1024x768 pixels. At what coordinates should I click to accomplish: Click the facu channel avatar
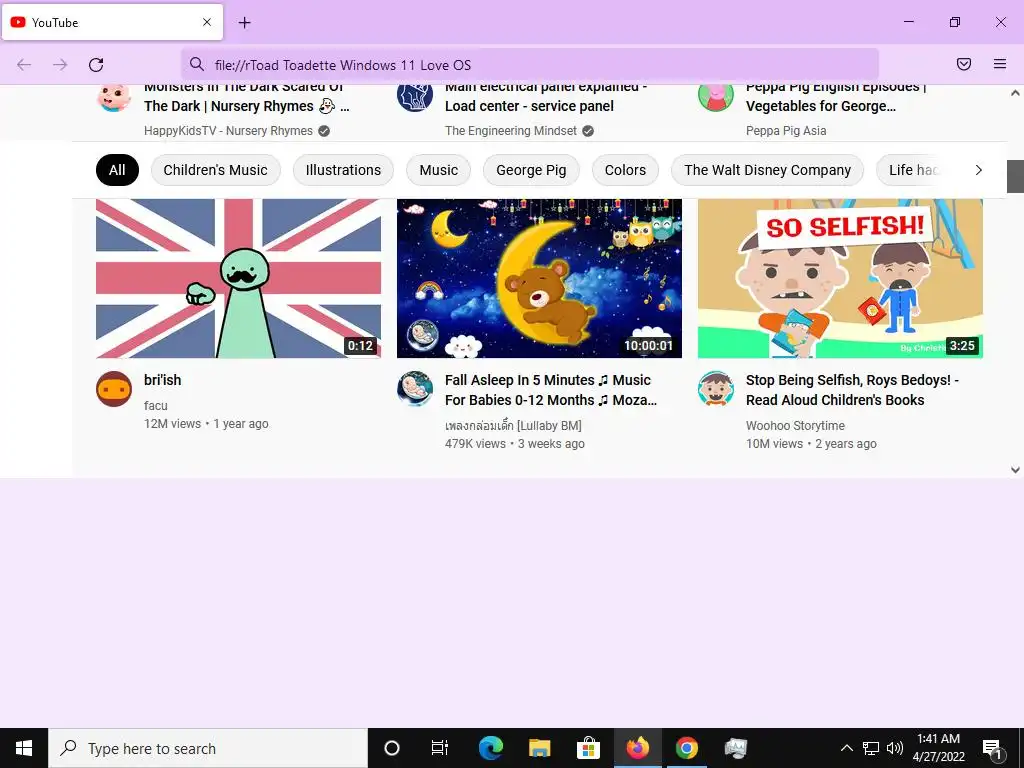(114, 389)
